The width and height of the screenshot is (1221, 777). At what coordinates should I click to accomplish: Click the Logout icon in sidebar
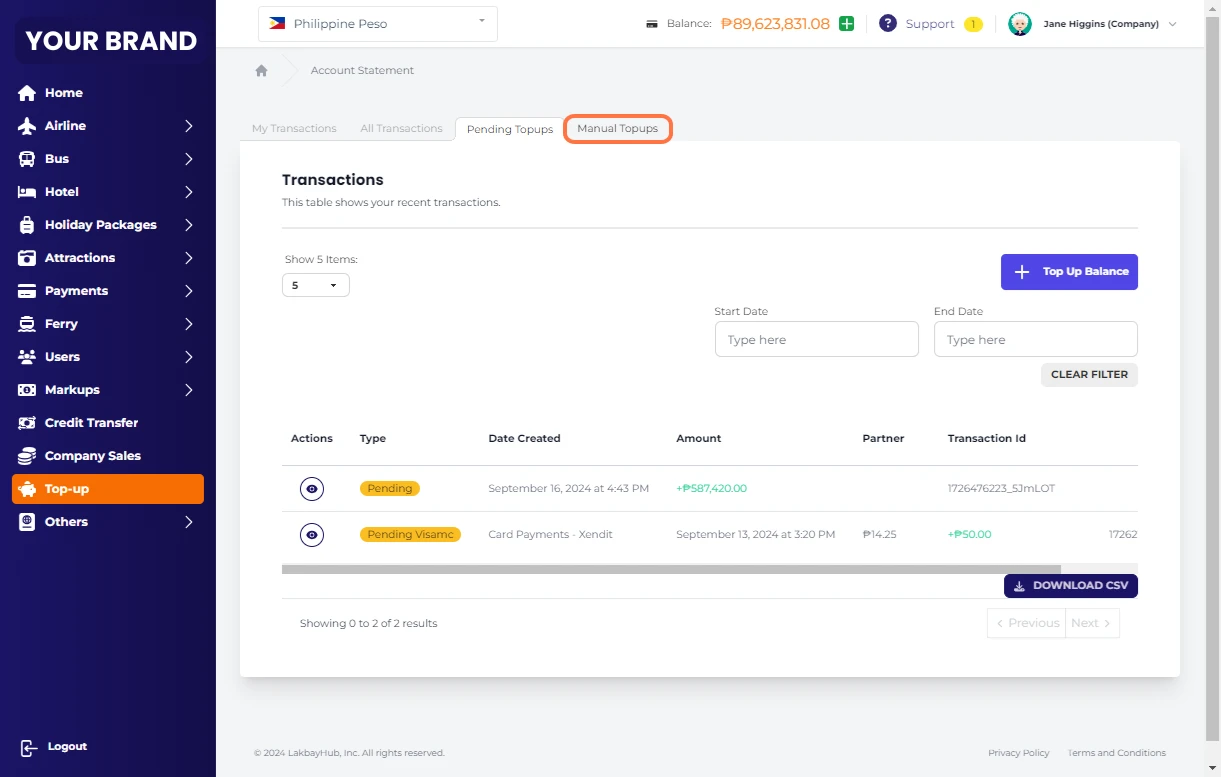(28, 747)
